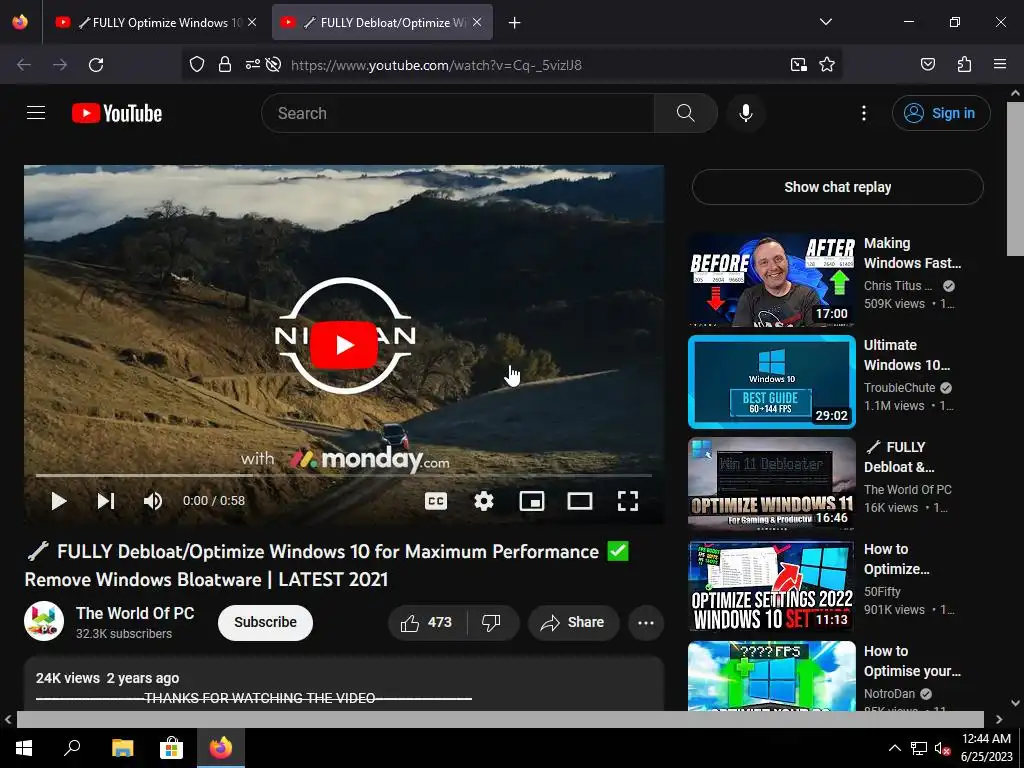Click the horizontal scrollbar at page bottom
The width and height of the screenshot is (1024, 768).
[500, 719]
